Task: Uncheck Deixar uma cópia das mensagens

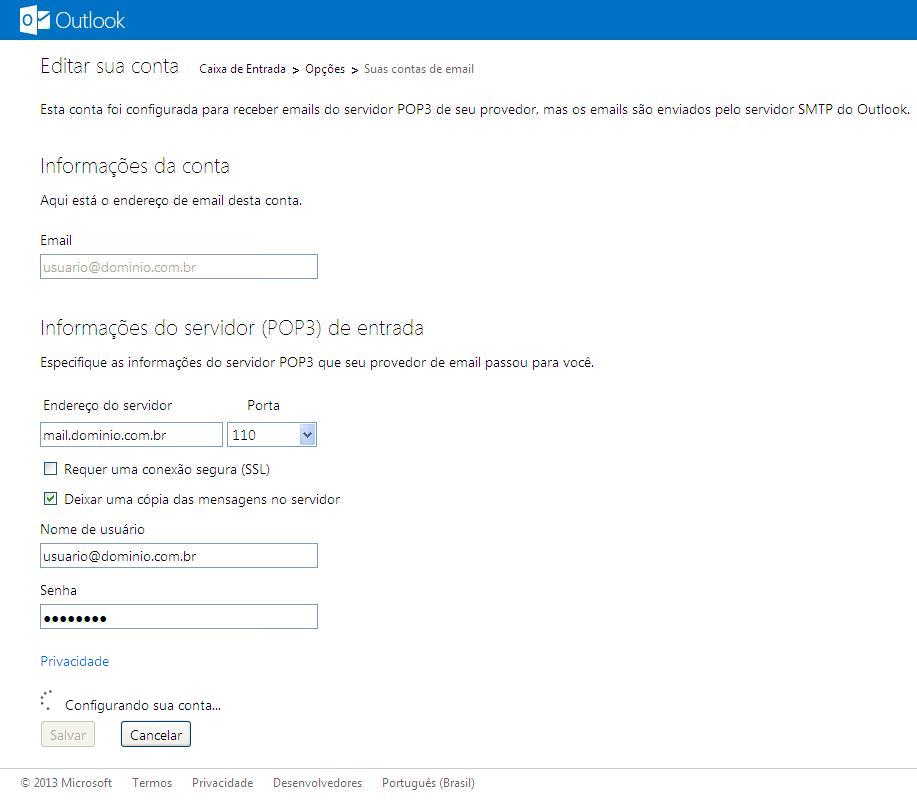Action: pyautogui.click(x=51, y=498)
